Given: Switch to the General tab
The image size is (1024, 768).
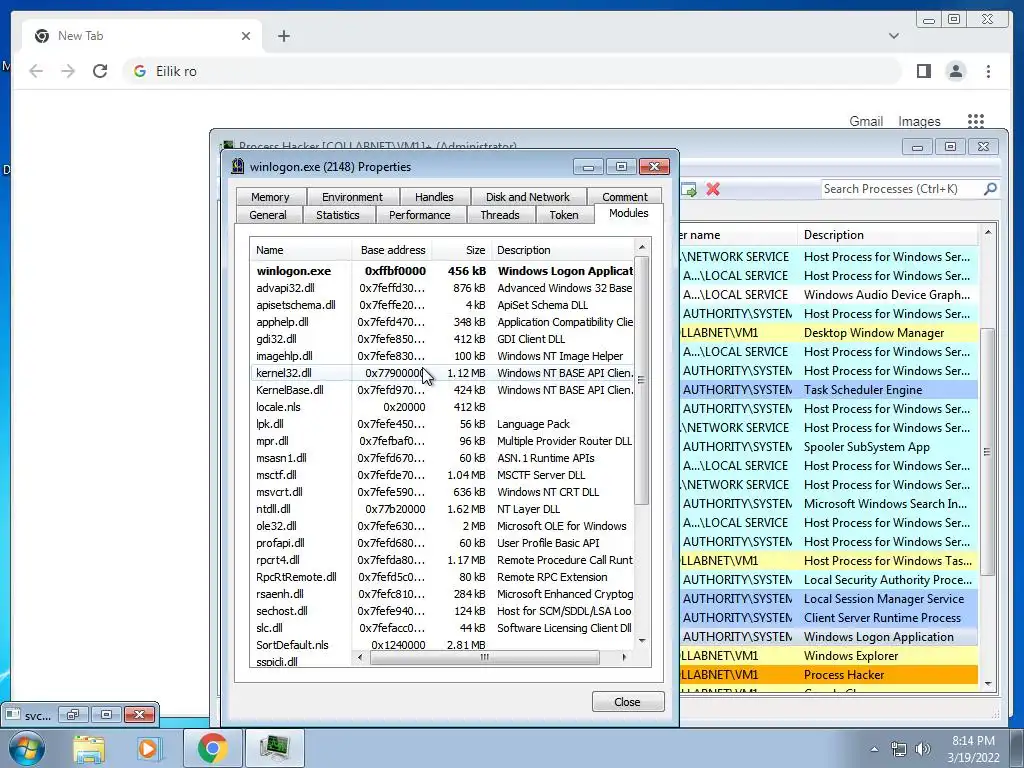Looking at the screenshot, I should (268, 215).
